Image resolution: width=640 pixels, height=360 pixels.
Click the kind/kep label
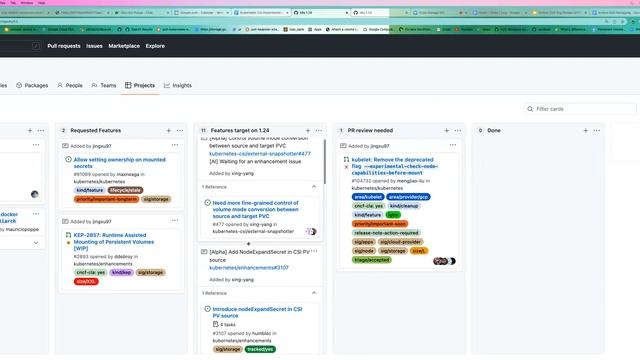click(x=121, y=272)
